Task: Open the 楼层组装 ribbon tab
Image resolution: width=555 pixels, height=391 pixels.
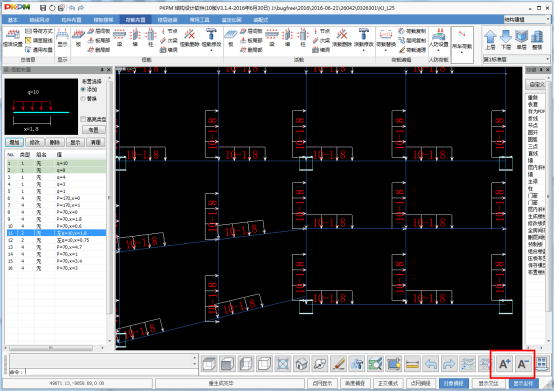Action: pyautogui.click(x=167, y=20)
